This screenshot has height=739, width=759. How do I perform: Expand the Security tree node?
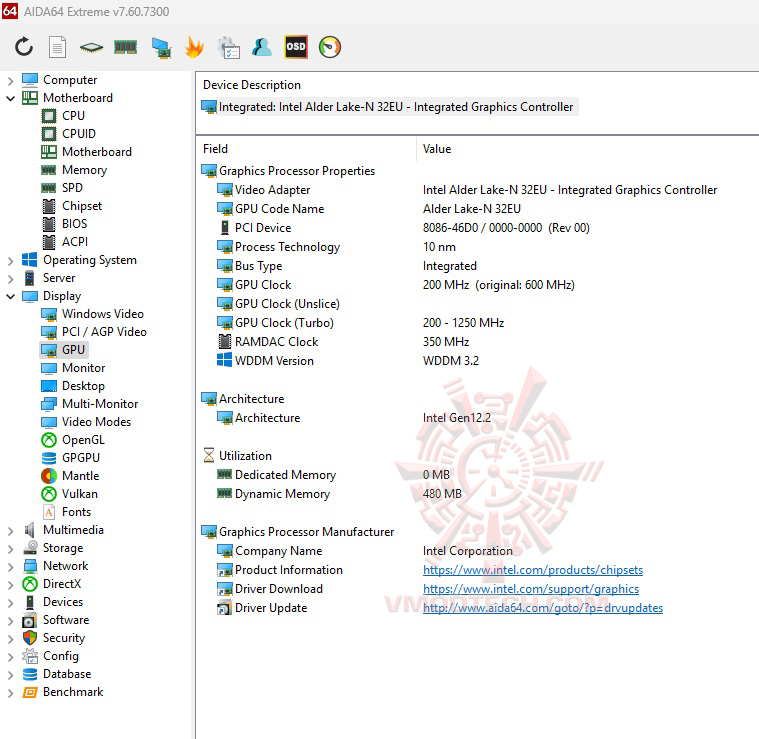(10, 638)
